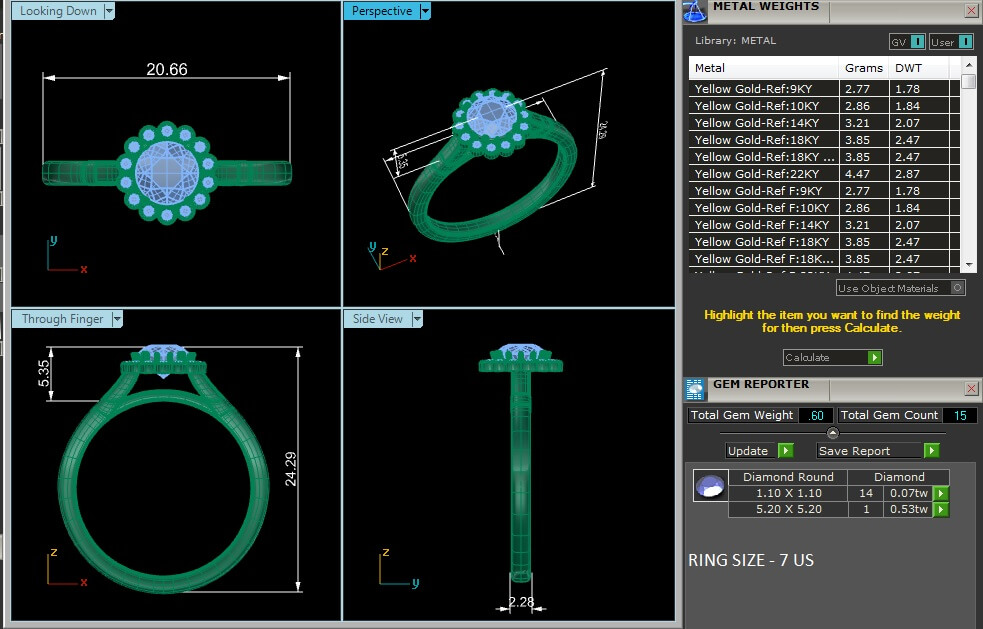
Task: Open the Perspective viewport dropdown arrow
Action: coord(425,11)
